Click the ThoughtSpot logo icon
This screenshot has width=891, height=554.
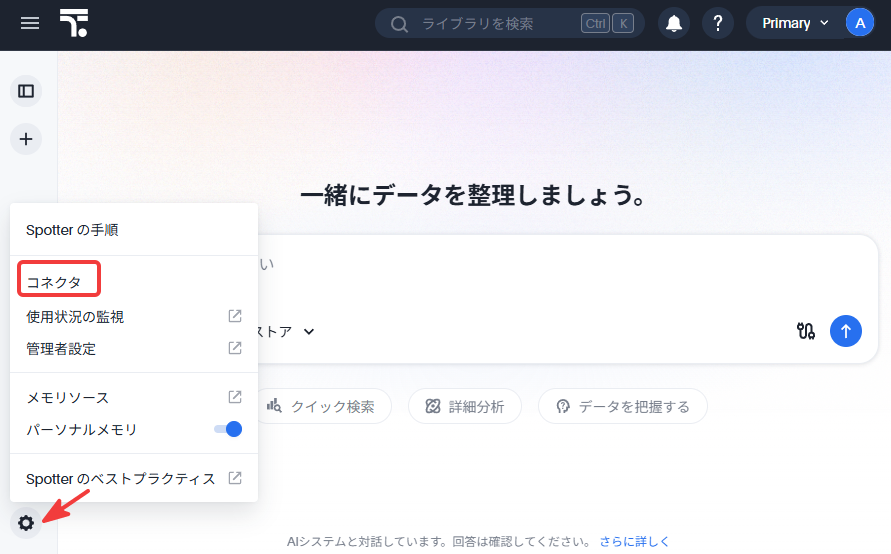click(74, 23)
